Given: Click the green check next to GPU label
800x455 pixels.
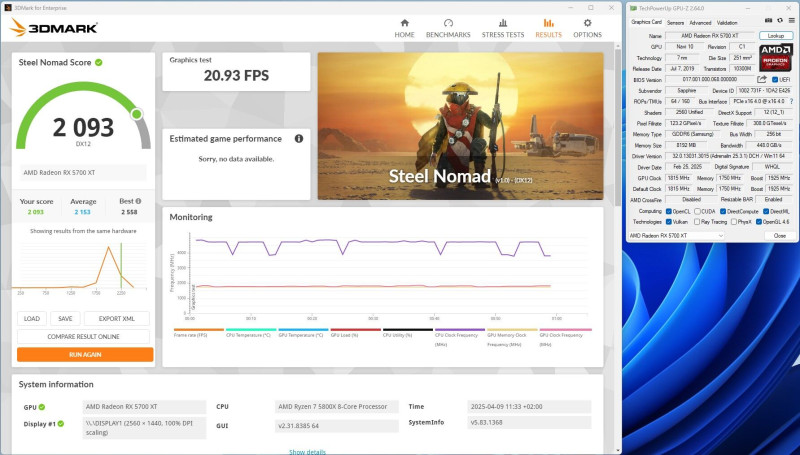Looking at the screenshot, I should tap(42, 407).
